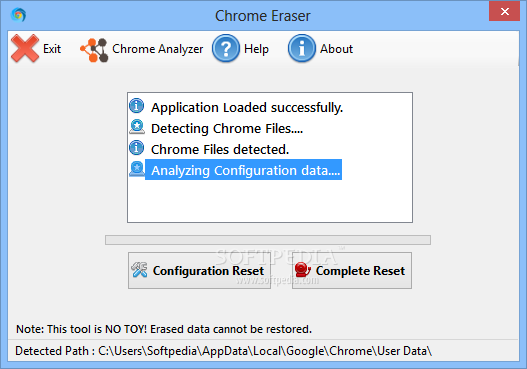The height and width of the screenshot is (369, 527).
Task: Open the Help toolbar item
Action: click(240, 49)
